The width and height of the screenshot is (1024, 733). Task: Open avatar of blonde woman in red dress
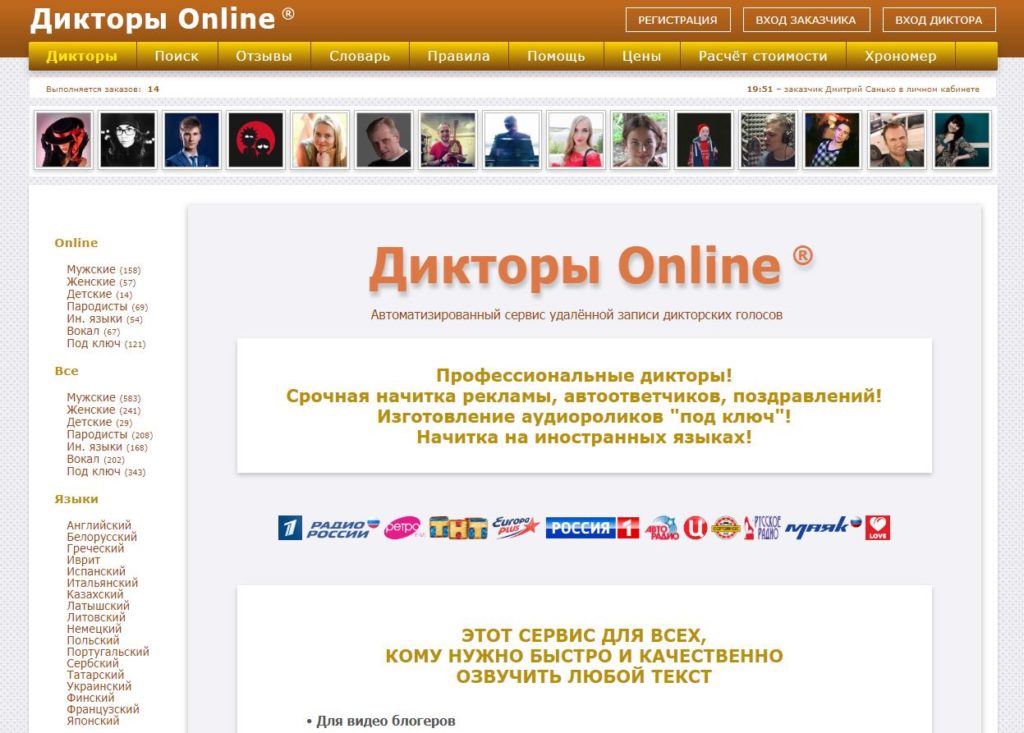576,140
